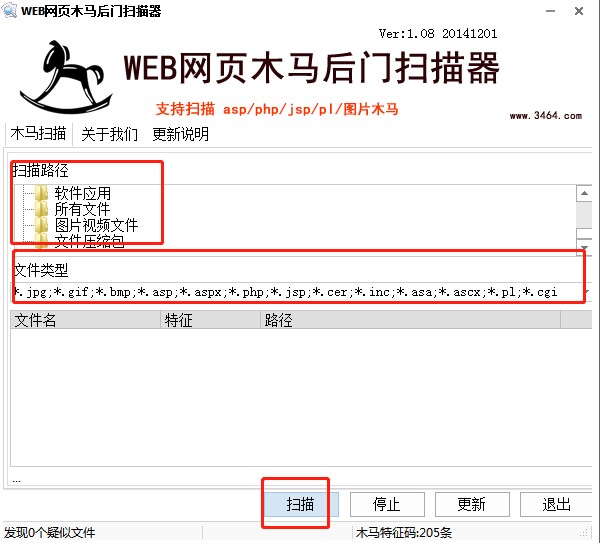Click status text 发现0个疑似文件

pos(50,533)
